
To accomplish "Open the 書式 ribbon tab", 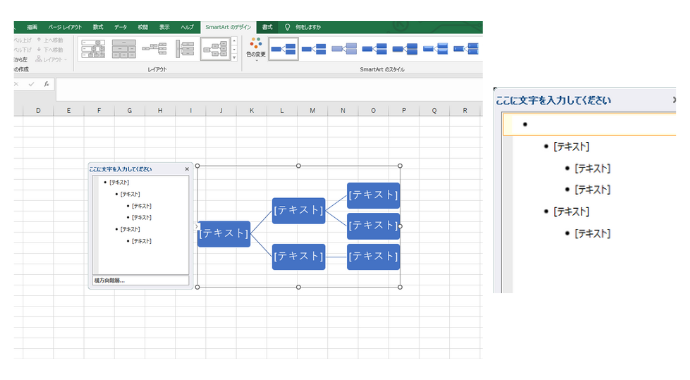I will point(267,27).
